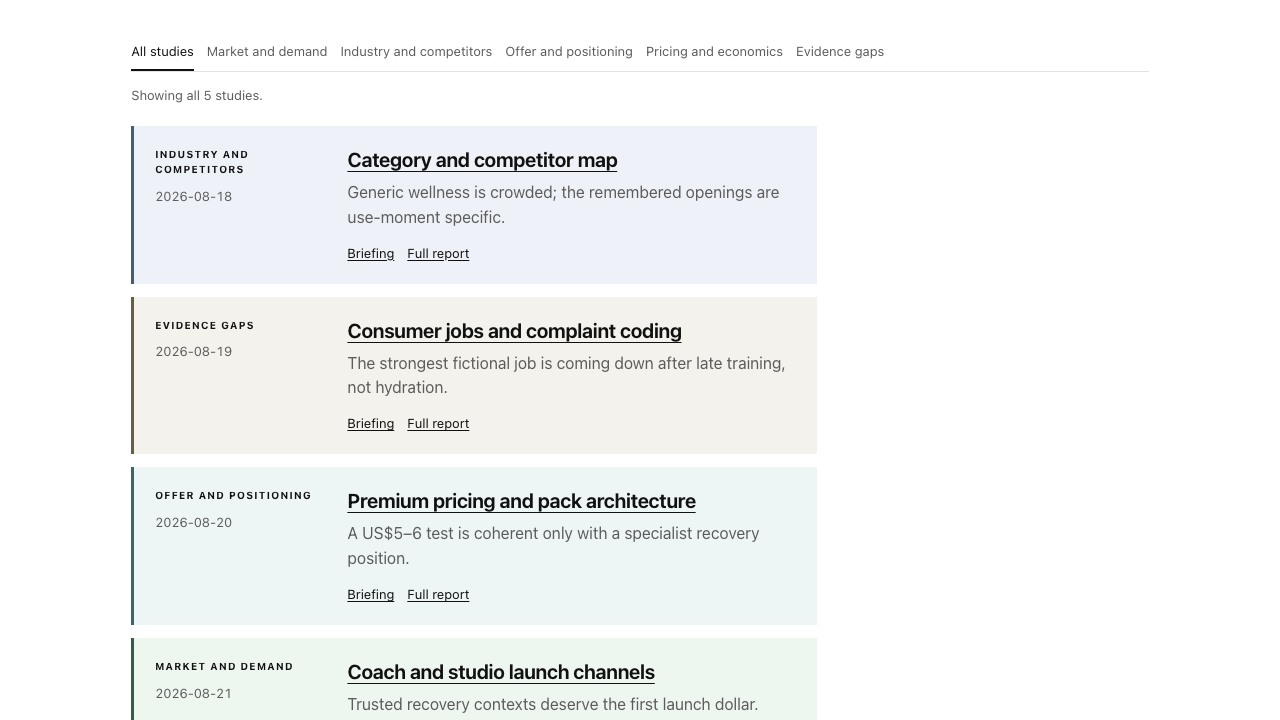The width and height of the screenshot is (1280, 720).
Task: Click the date 2026-08-19
Action: 194,352
